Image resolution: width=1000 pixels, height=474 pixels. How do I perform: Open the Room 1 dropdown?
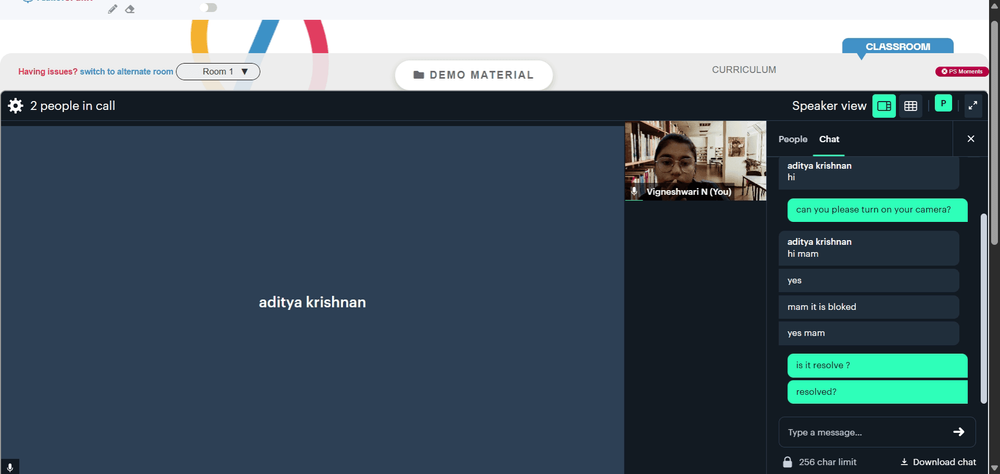(x=218, y=71)
